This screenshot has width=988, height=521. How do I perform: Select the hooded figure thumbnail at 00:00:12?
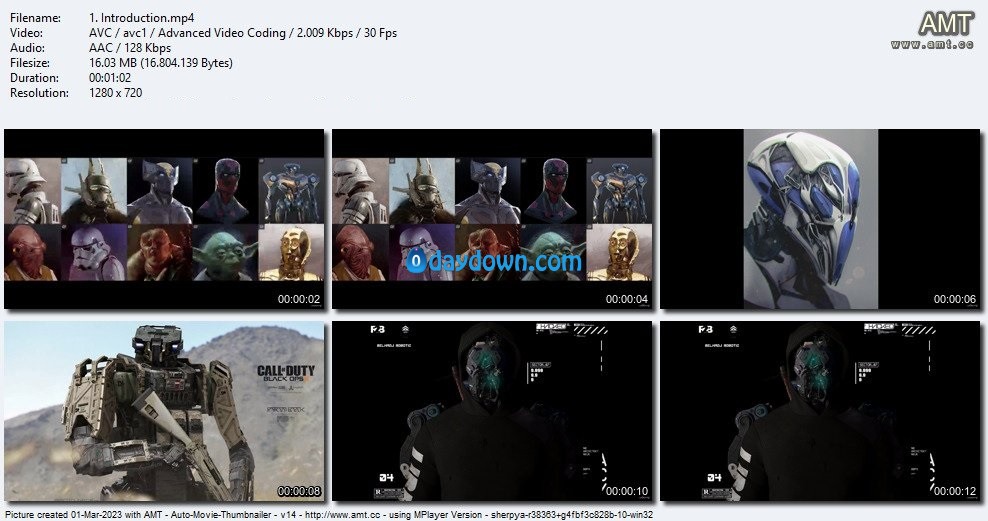[x=820, y=411]
